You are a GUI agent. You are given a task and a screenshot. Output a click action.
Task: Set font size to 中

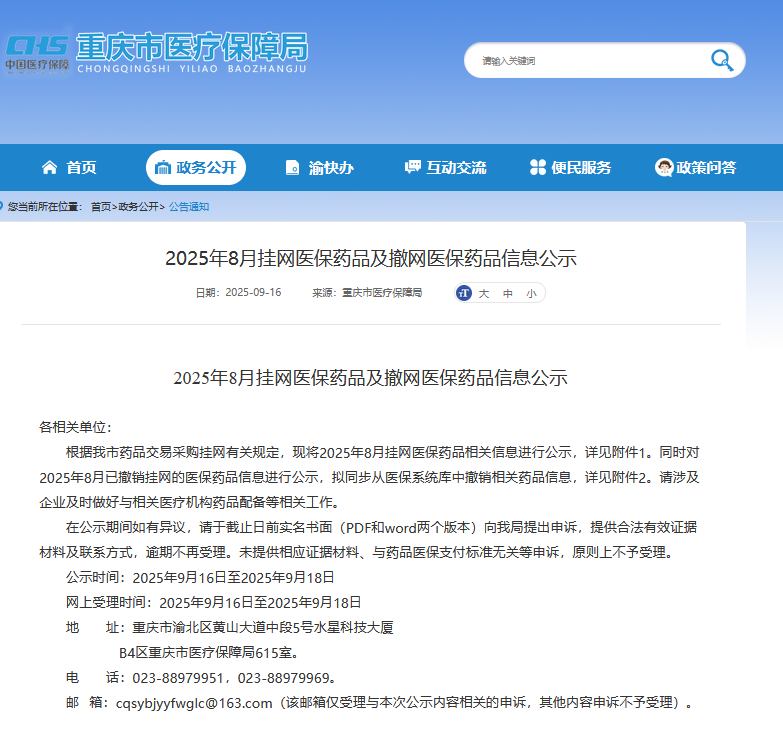[508, 294]
